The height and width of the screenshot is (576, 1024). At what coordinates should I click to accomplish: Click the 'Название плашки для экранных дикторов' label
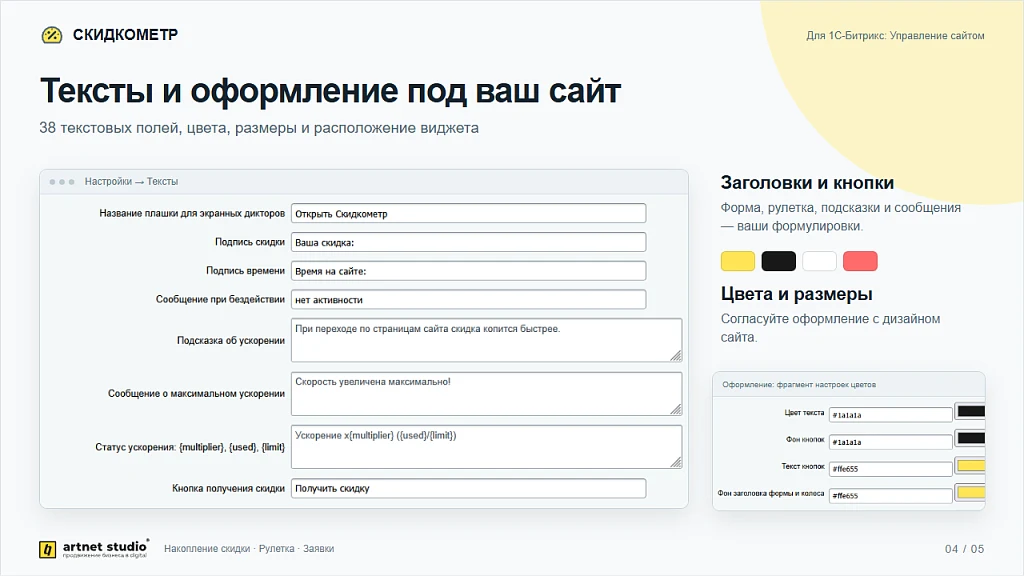pos(192,214)
